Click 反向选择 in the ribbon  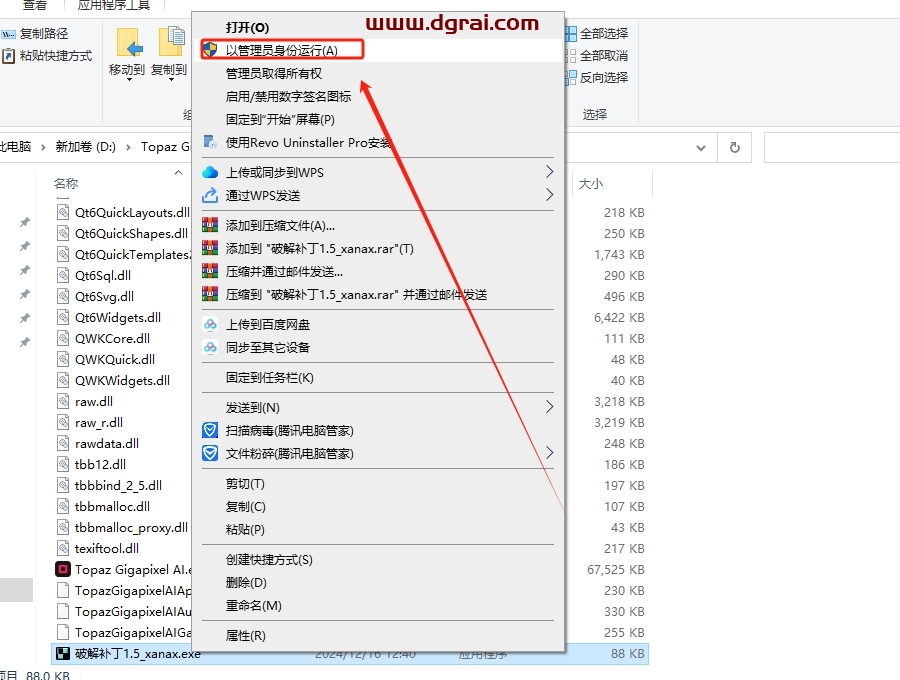[604, 77]
